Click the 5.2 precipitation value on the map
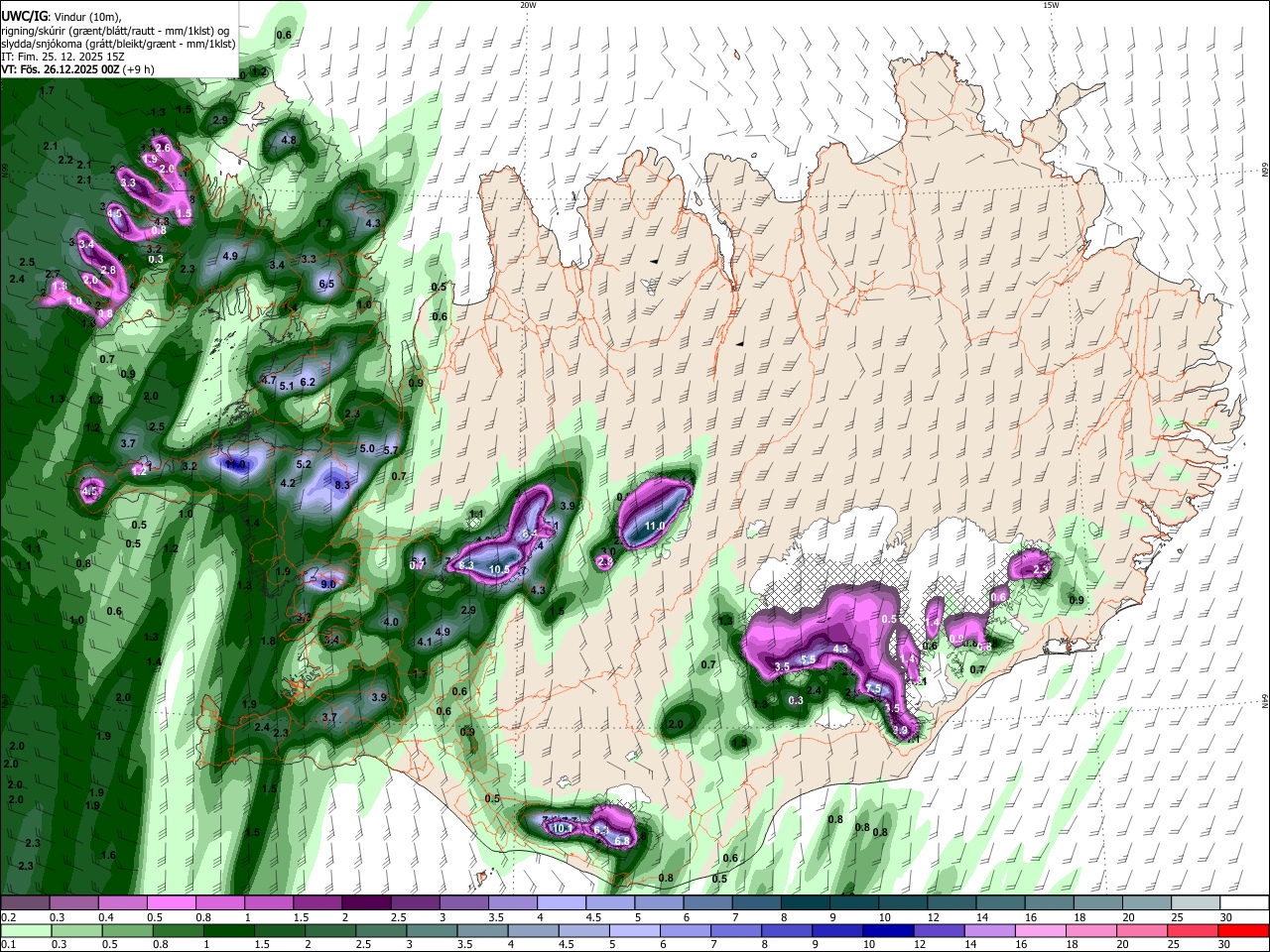The height and width of the screenshot is (952, 1270). click(305, 464)
